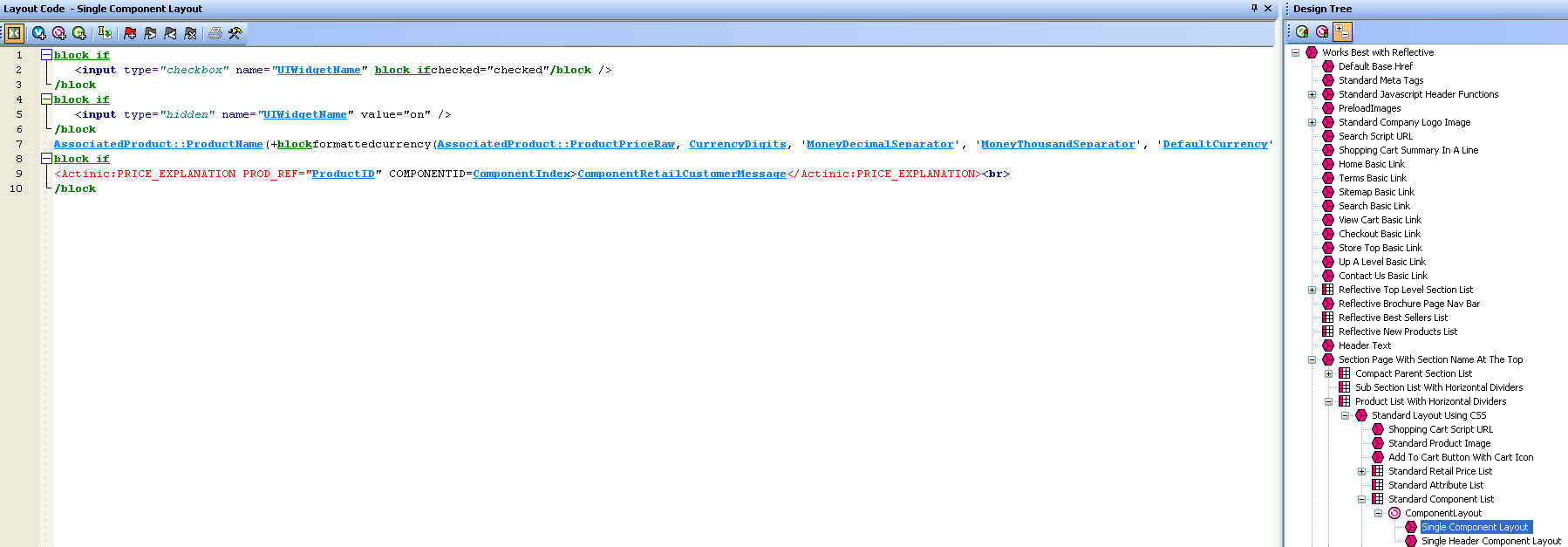Collapse the first block if code fold
This screenshot has width=1568, height=547.
[46, 54]
